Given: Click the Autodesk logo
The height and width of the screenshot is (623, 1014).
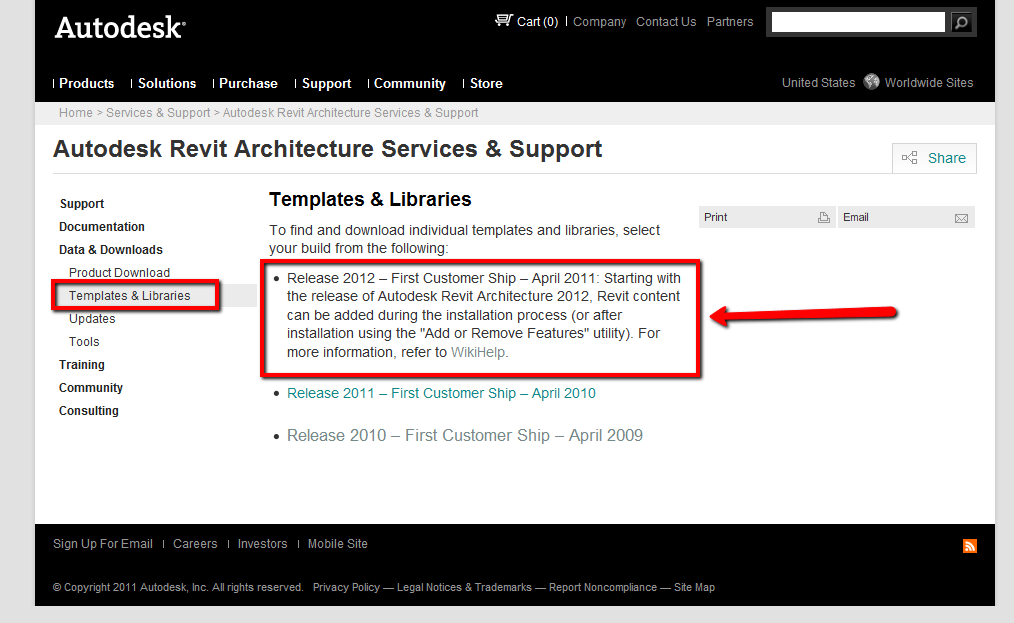Looking at the screenshot, I should pos(120,27).
